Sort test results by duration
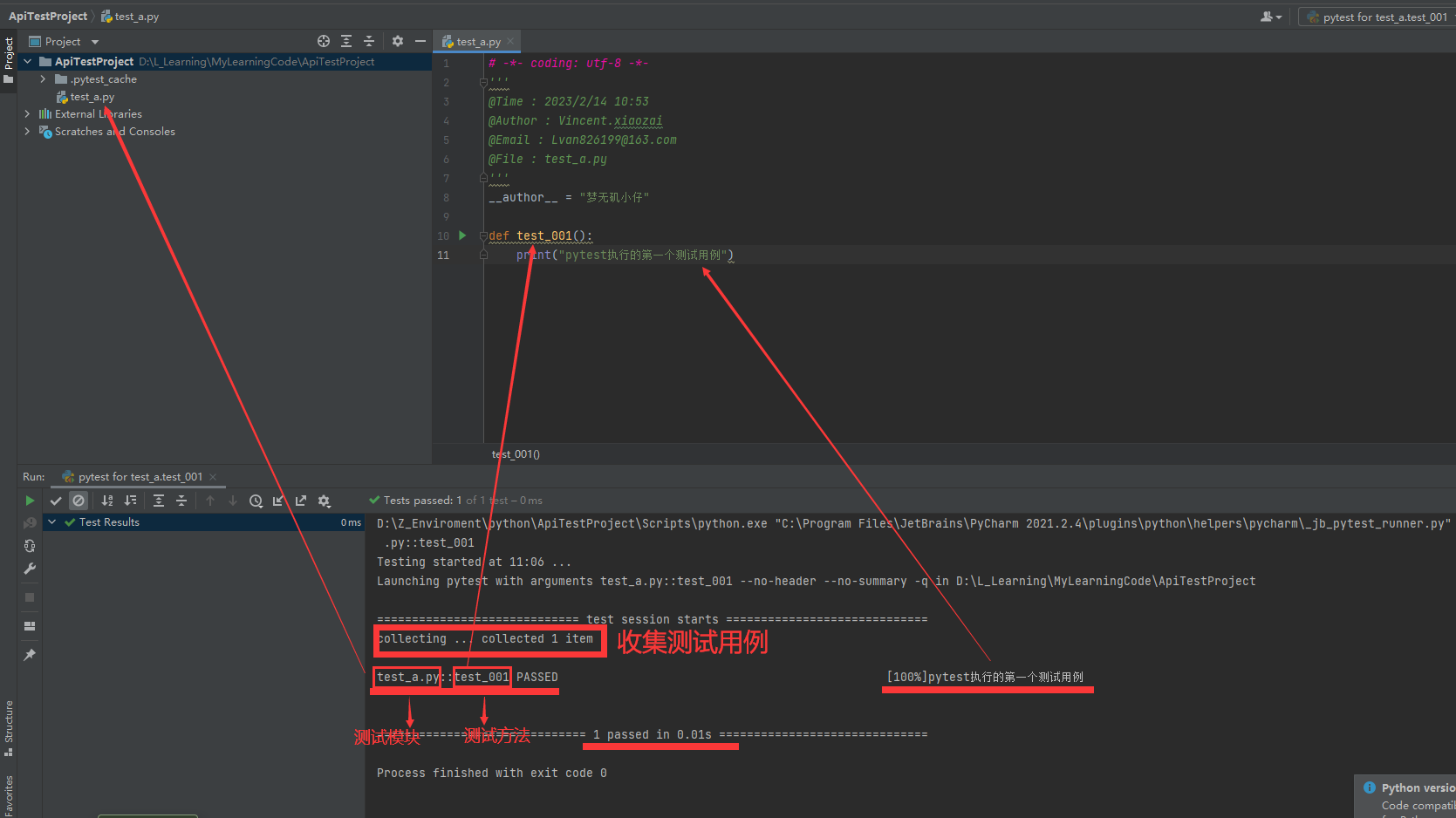The width and height of the screenshot is (1456, 818). tap(130, 501)
